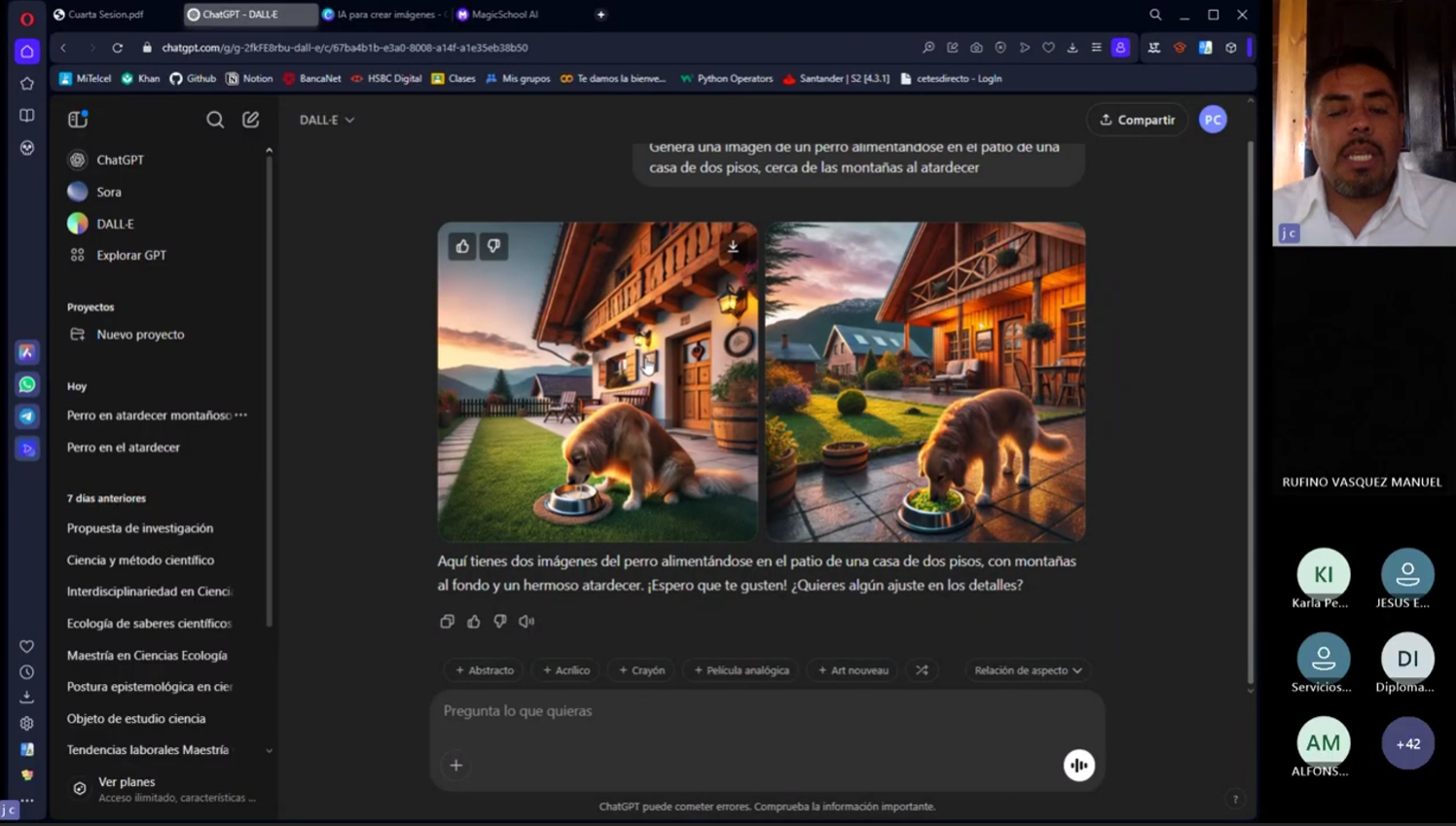Start a new chat with the compose icon
The height and width of the screenshot is (826, 1456).
pyautogui.click(x=250, y=120)
